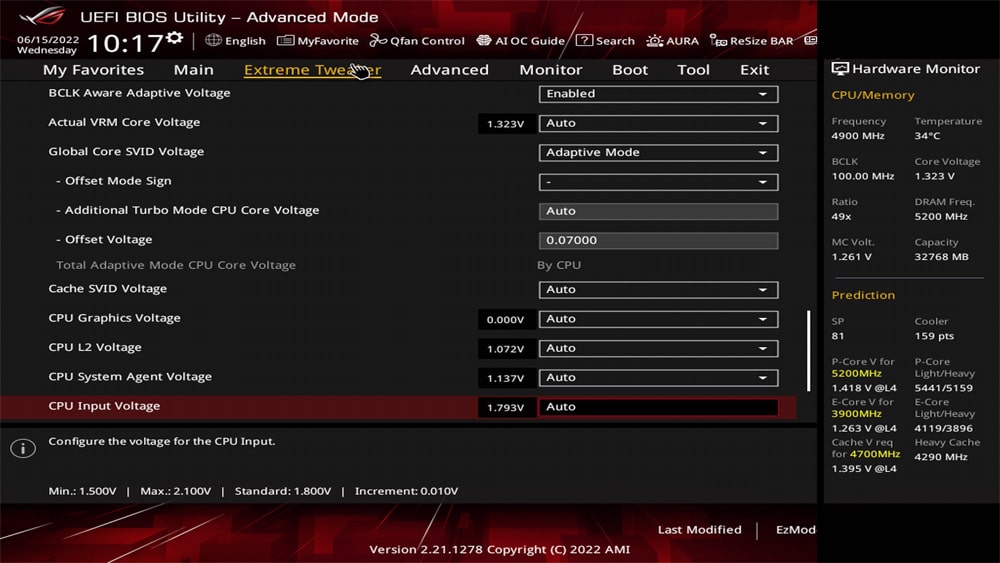Viewport: 1000px width, 563px height.
Task: Select the Exit tab
Action: pos(754,69)
